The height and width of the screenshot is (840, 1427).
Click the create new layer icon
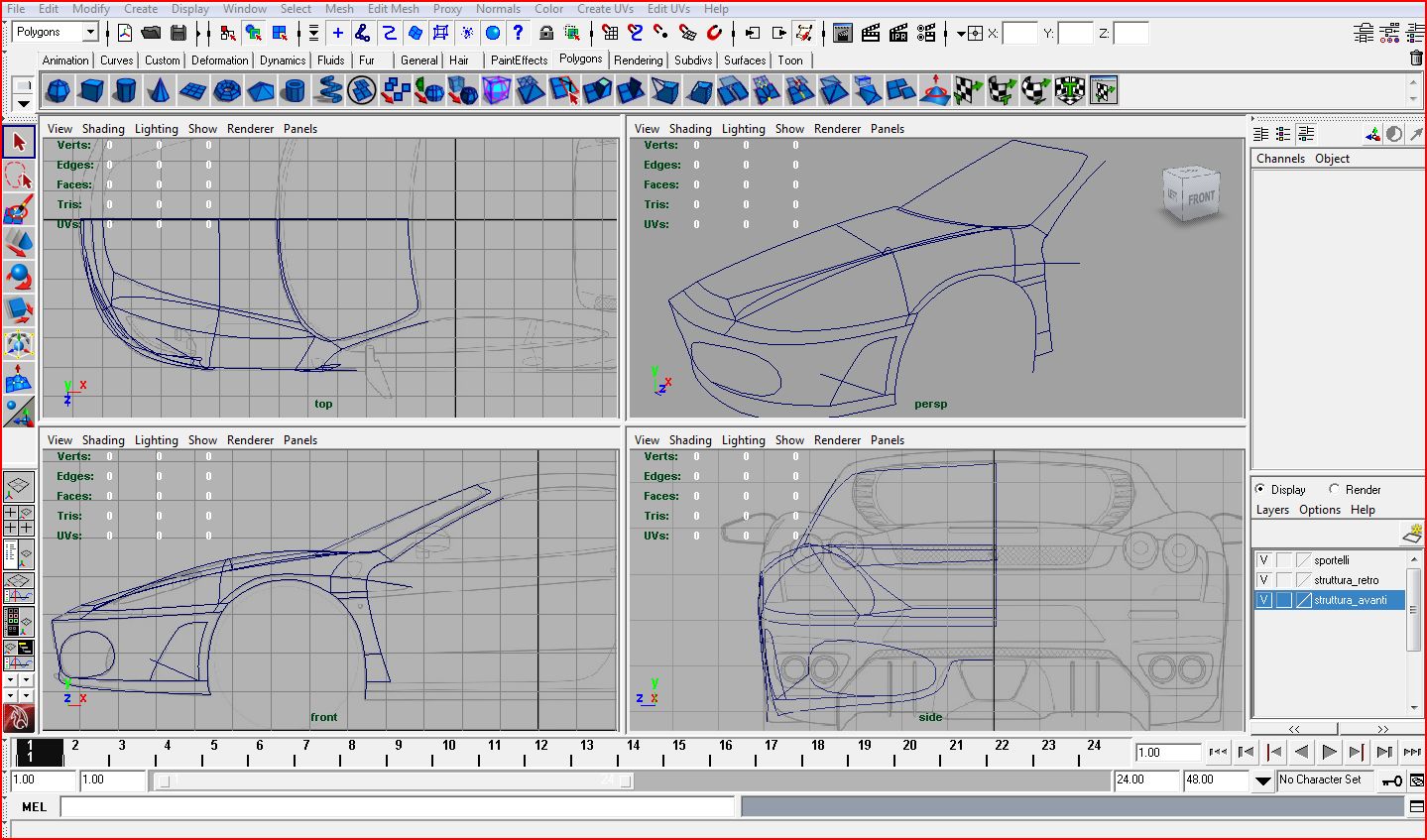pyautogui.click(x=1412, y=536)
